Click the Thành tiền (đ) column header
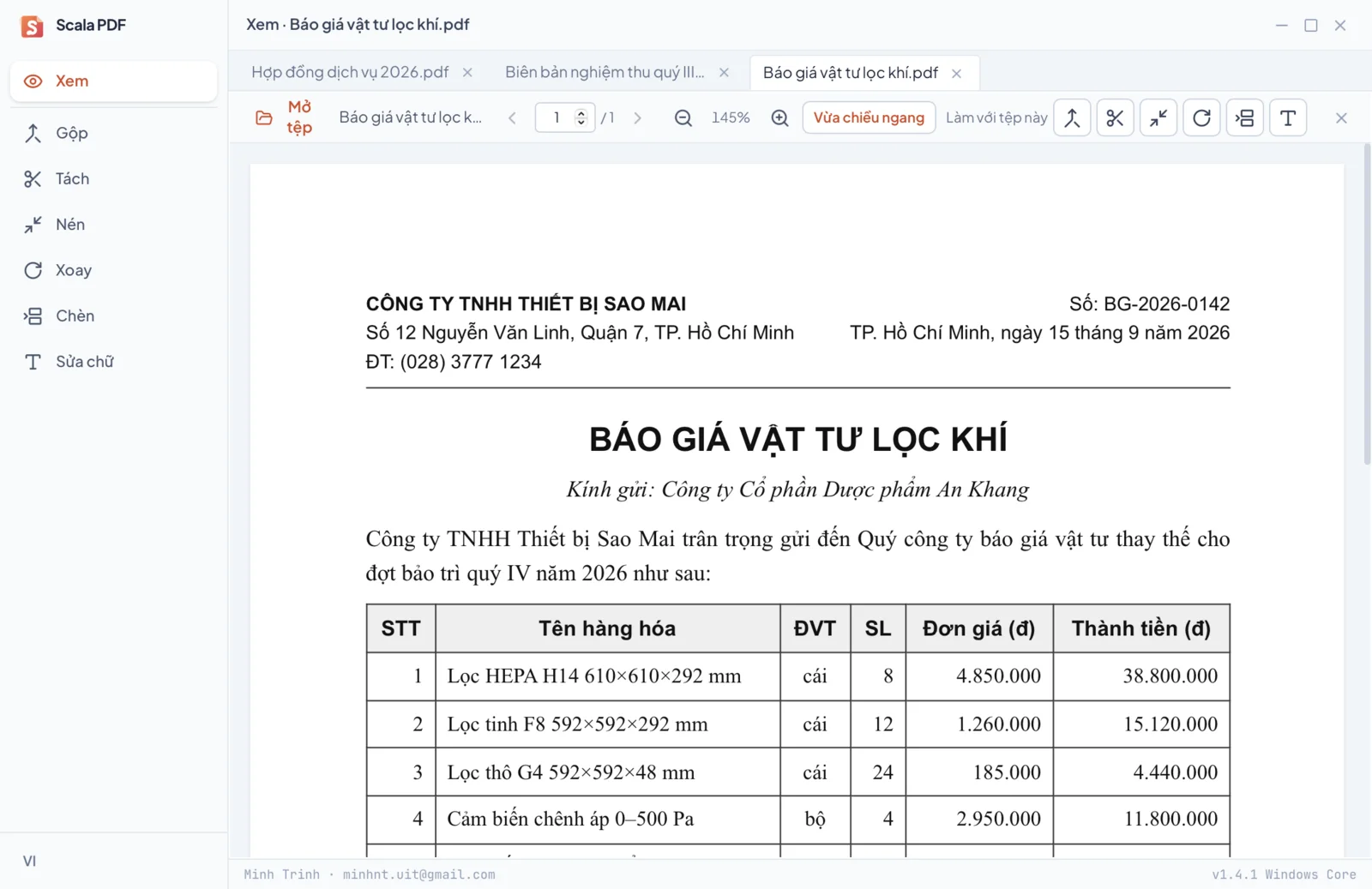 (x=1141, y=628)
